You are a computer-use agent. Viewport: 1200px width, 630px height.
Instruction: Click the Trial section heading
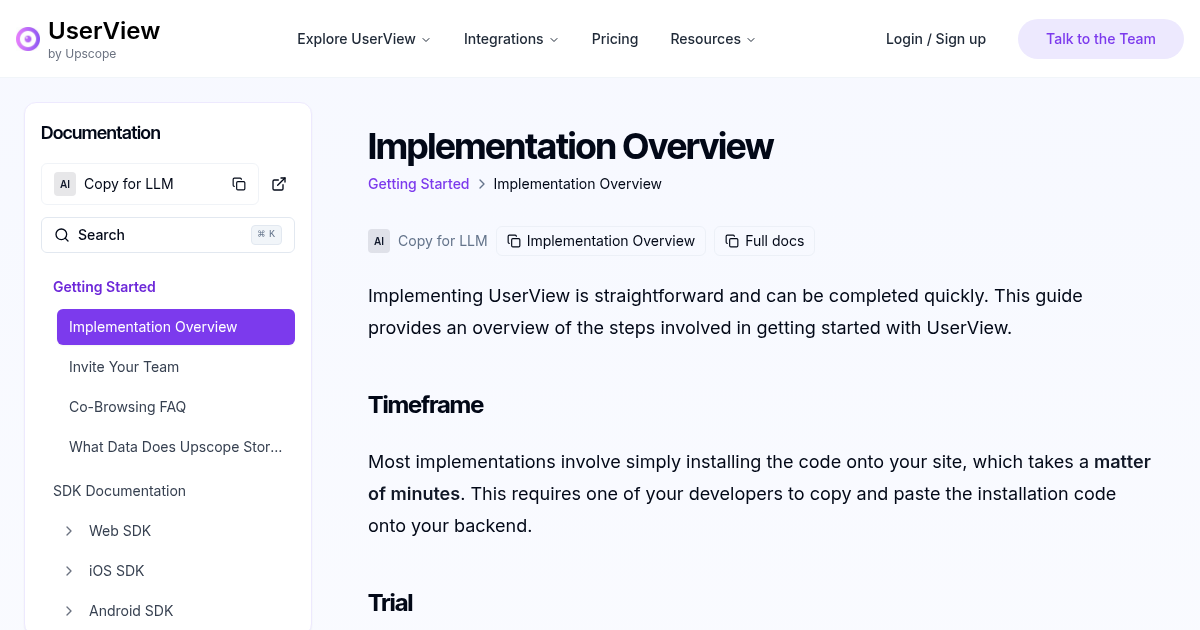tap(390, 603)
